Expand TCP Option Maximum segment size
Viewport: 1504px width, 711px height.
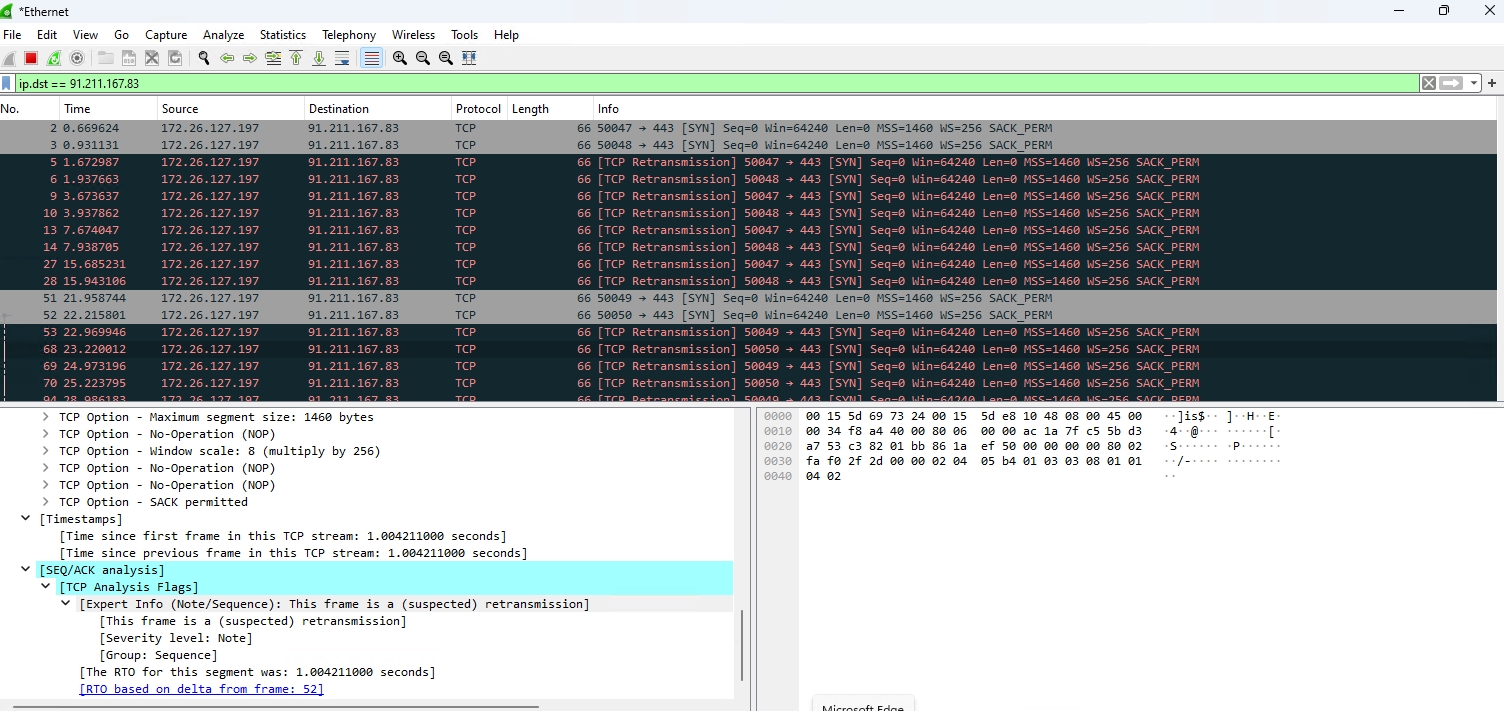click(x=45, y=417)
